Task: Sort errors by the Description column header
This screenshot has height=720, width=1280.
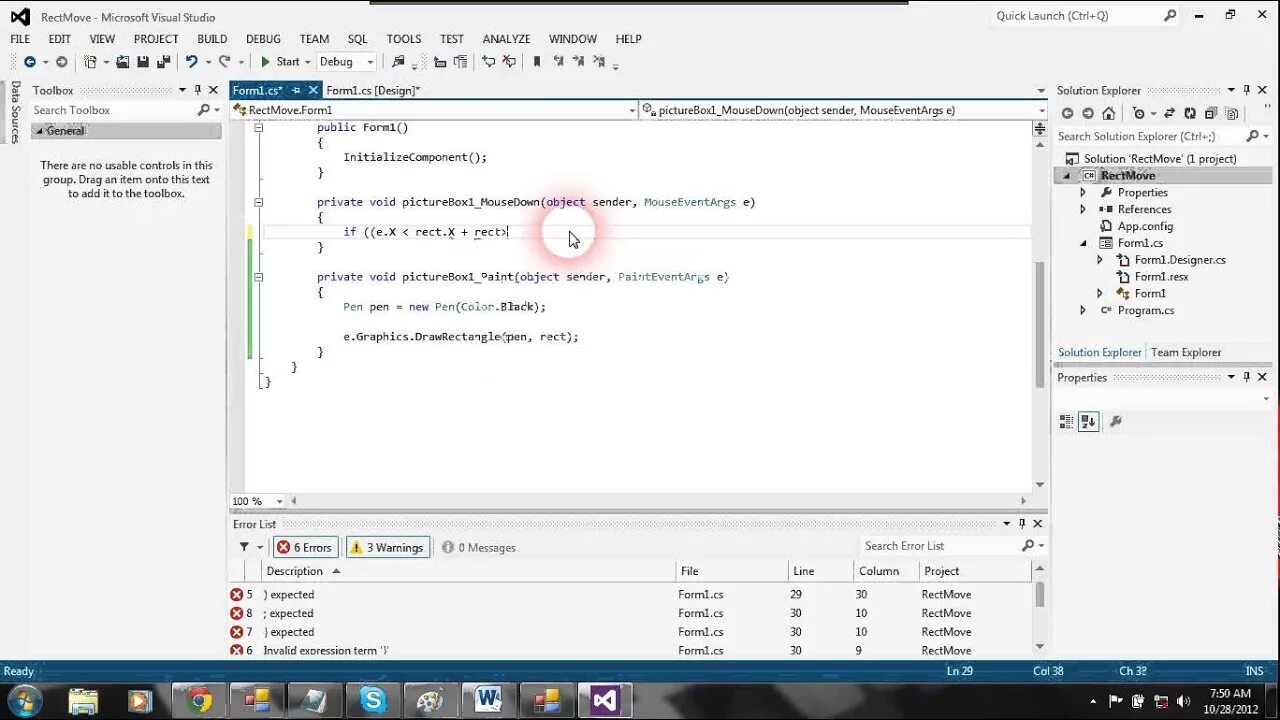Action: point(469,571)
